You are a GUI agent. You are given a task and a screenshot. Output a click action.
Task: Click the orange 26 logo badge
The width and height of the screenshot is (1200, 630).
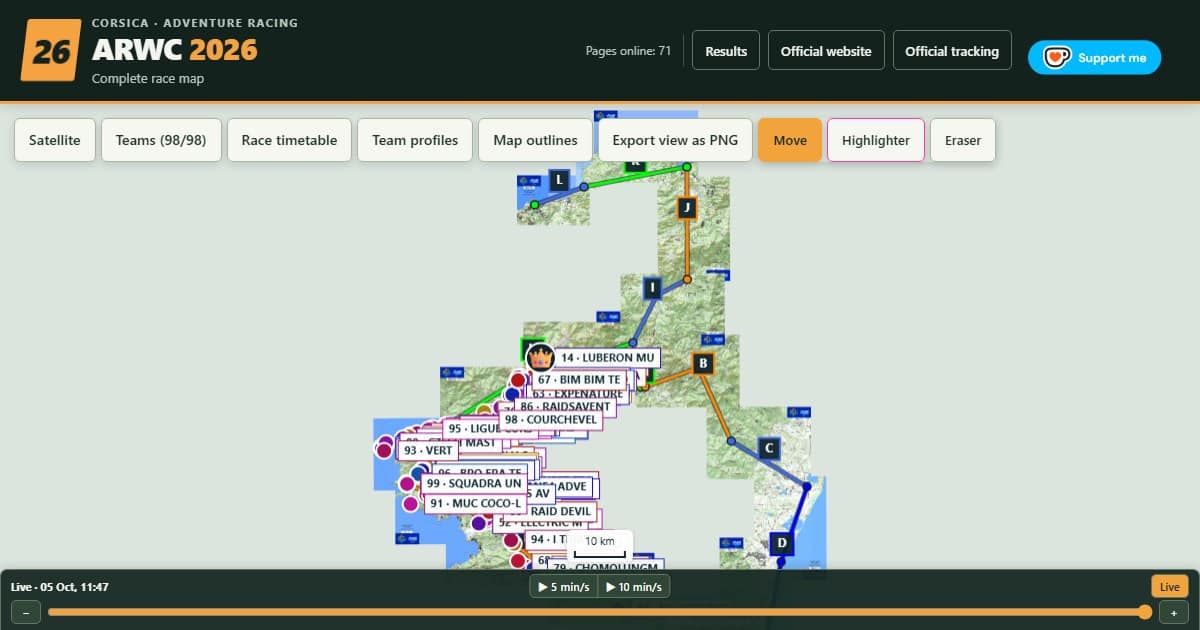(x=50, y=48)
